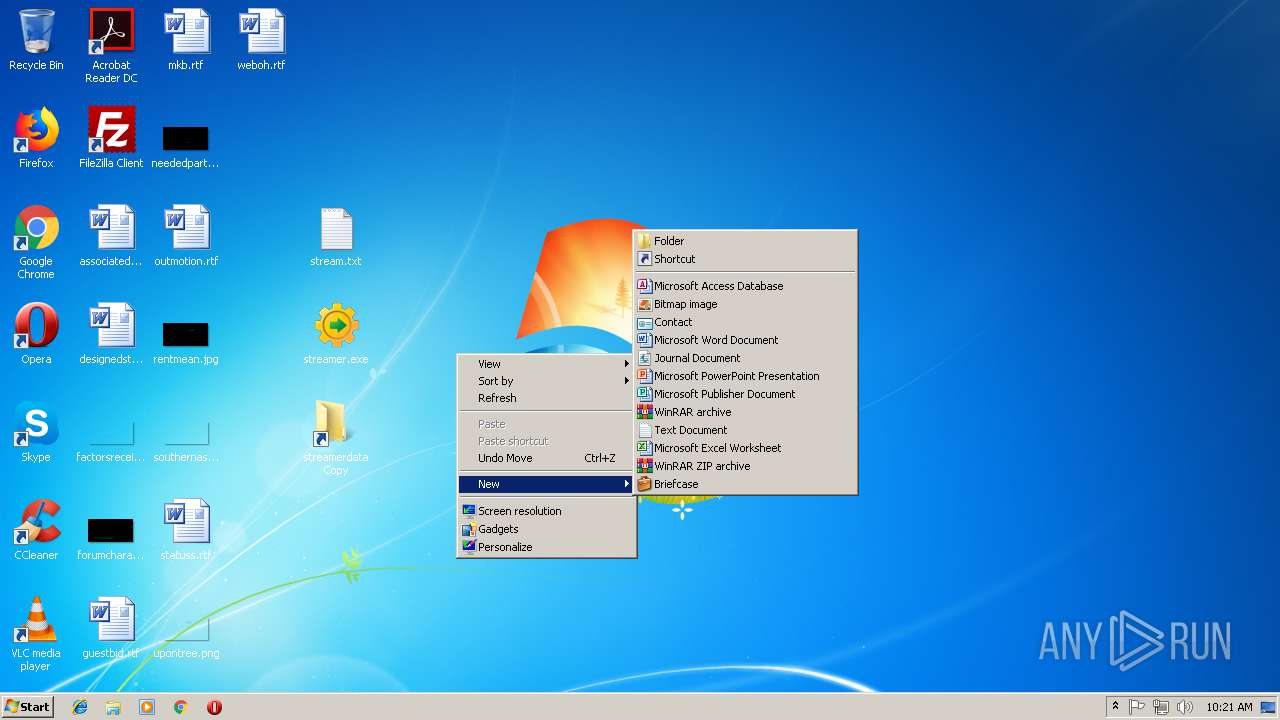Create a Microsoft Word Document

pos(745,340)
